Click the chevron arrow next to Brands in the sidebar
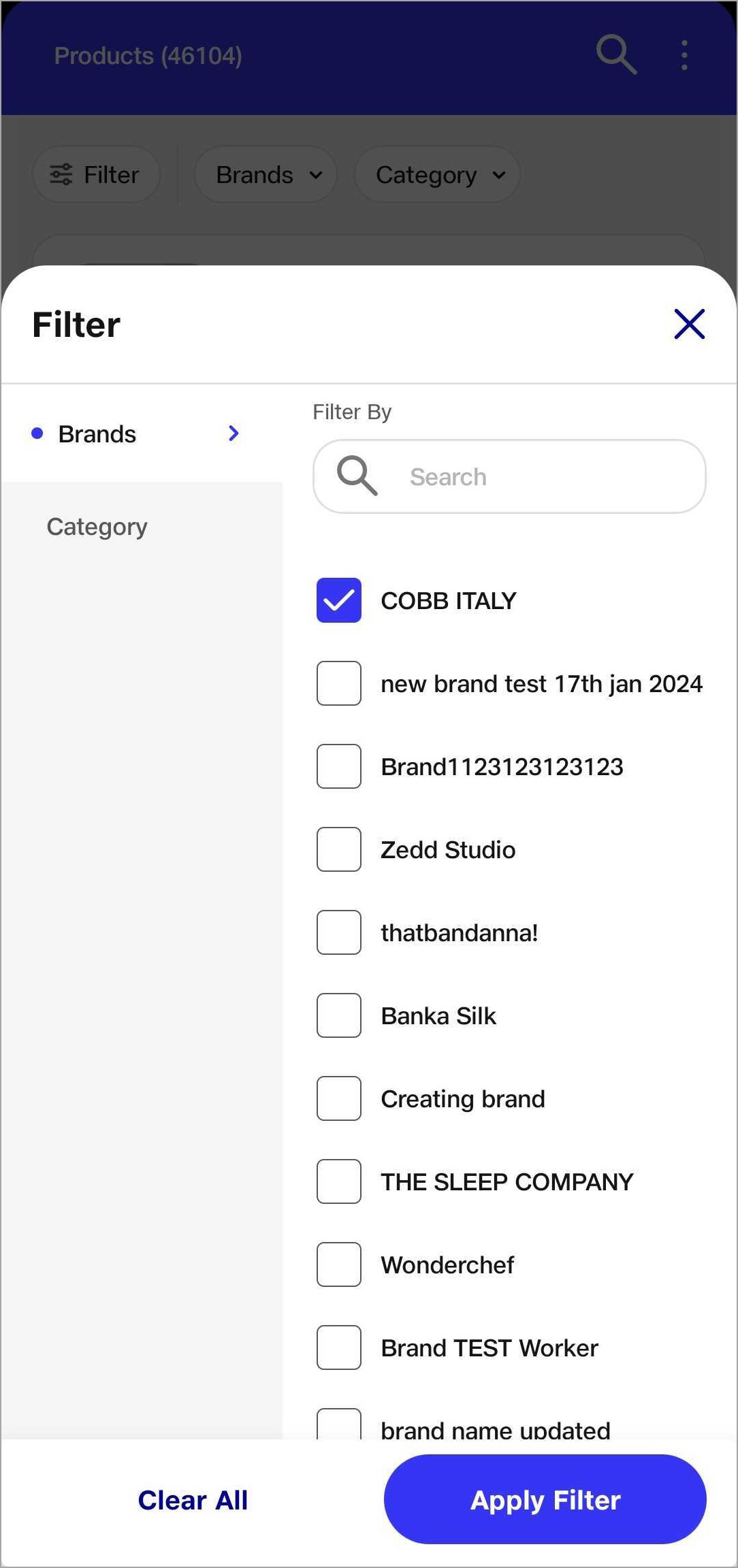 234,434
